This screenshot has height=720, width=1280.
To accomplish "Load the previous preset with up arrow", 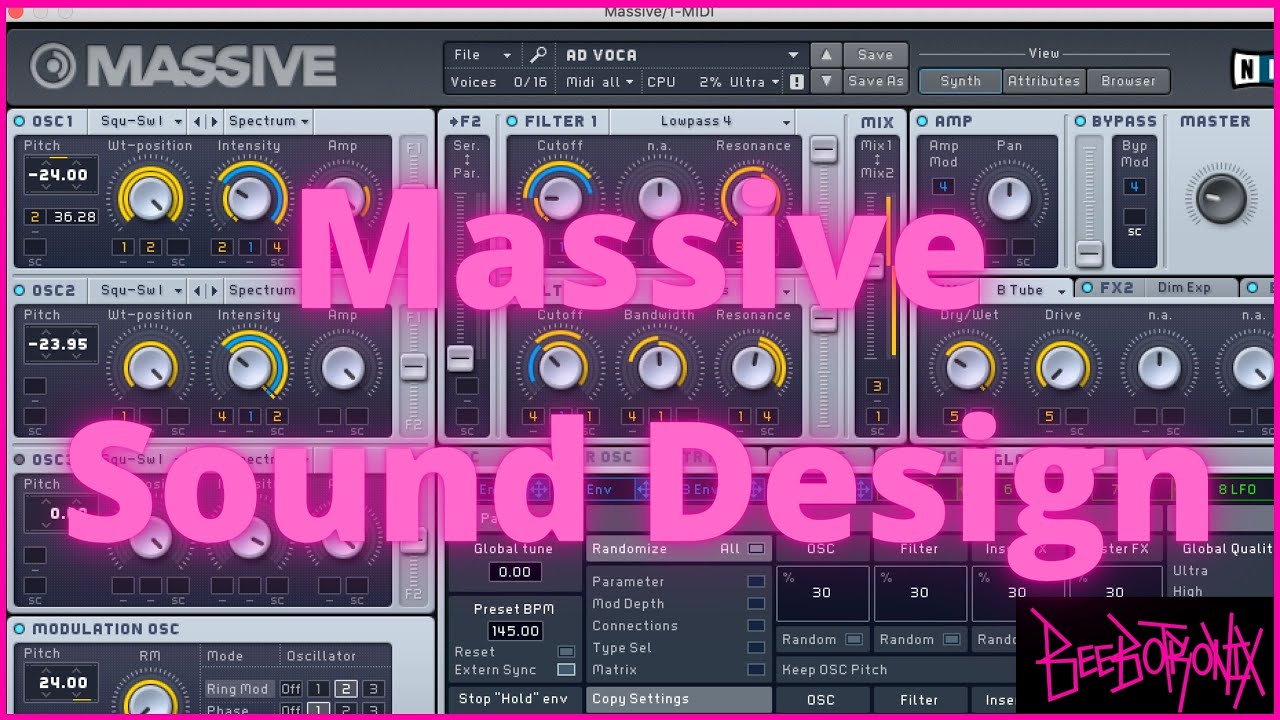I will point(826,55).
